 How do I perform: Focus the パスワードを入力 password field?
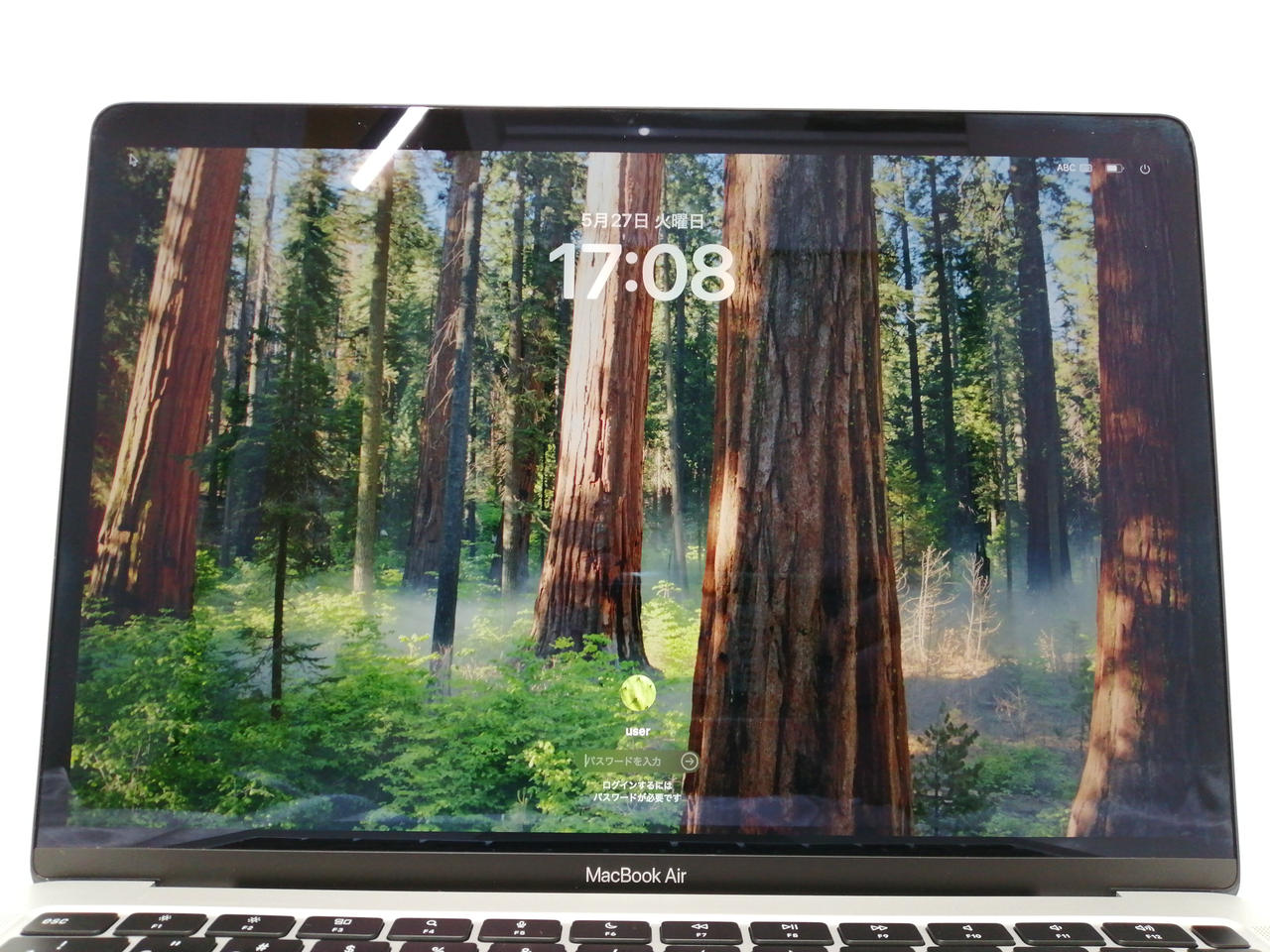click(x=629, y=761)
